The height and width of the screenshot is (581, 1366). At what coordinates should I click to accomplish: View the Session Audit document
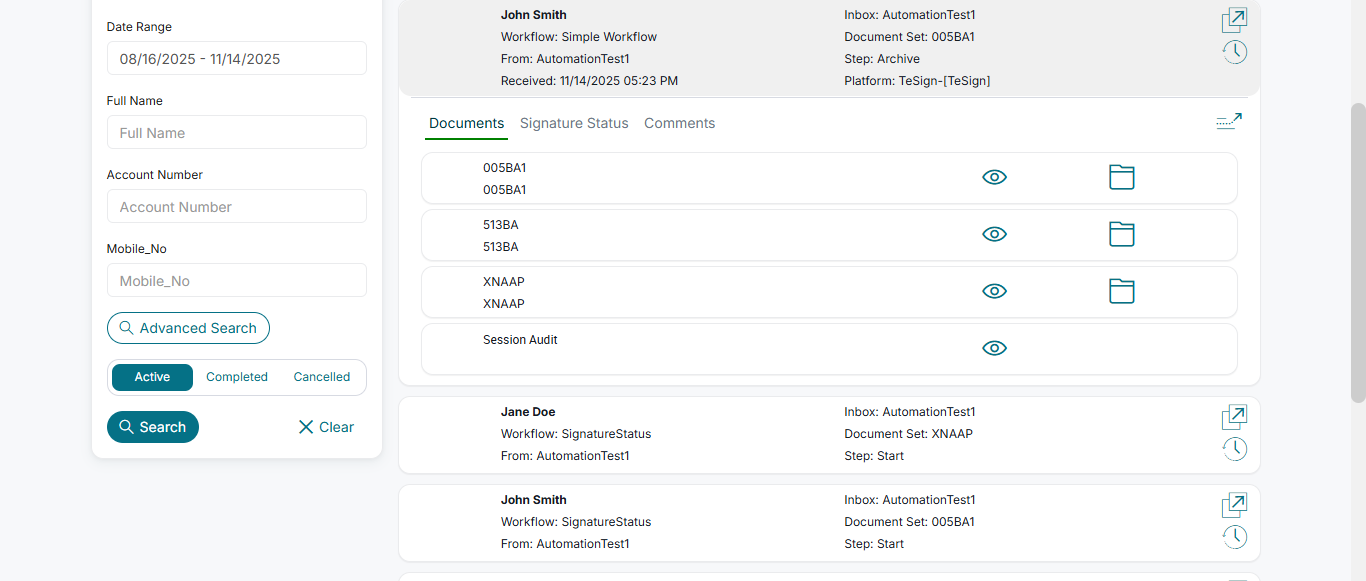tap(994, 349)
